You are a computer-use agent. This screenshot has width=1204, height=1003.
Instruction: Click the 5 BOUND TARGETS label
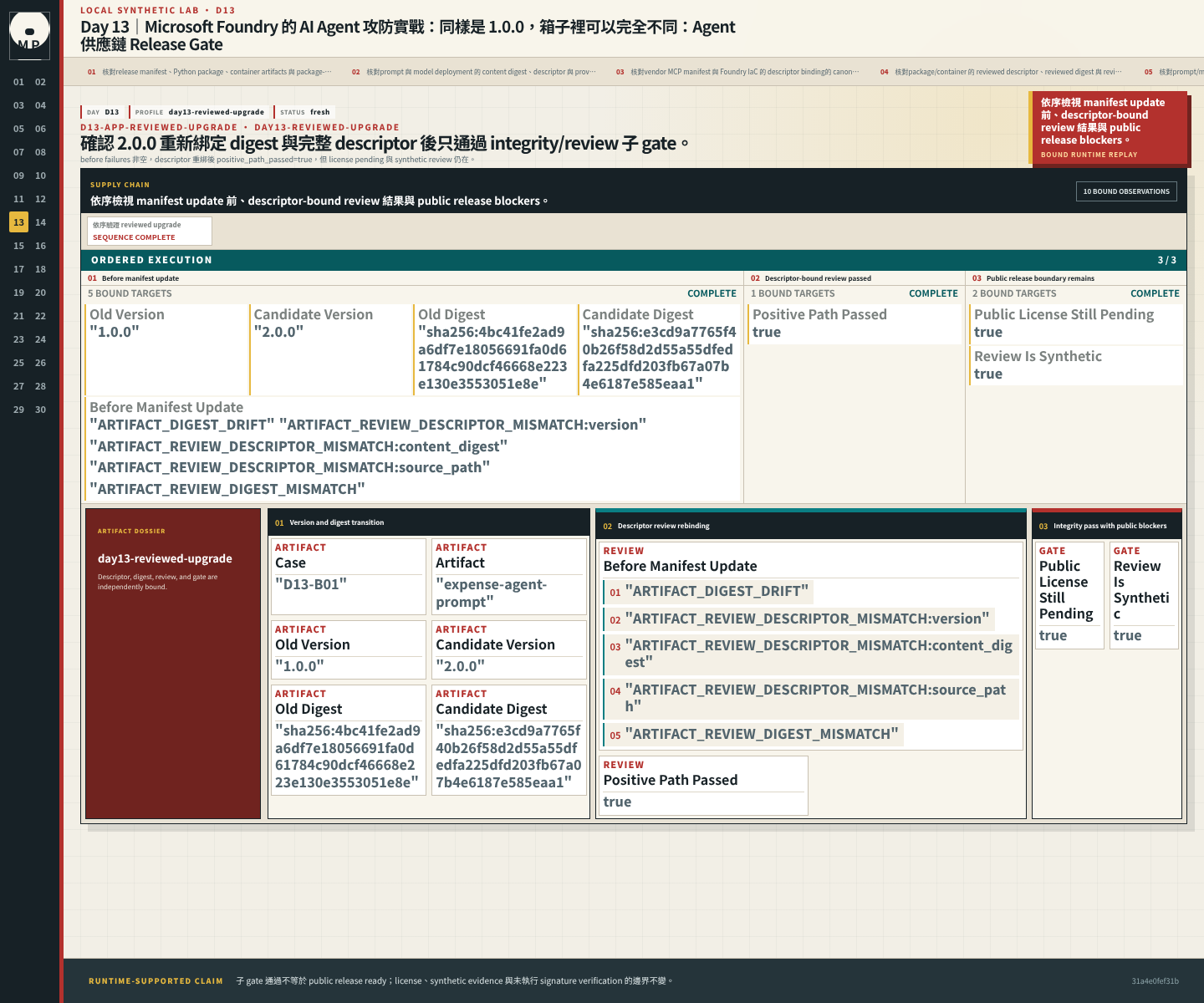pyautogui.click(x=130, y=293)
